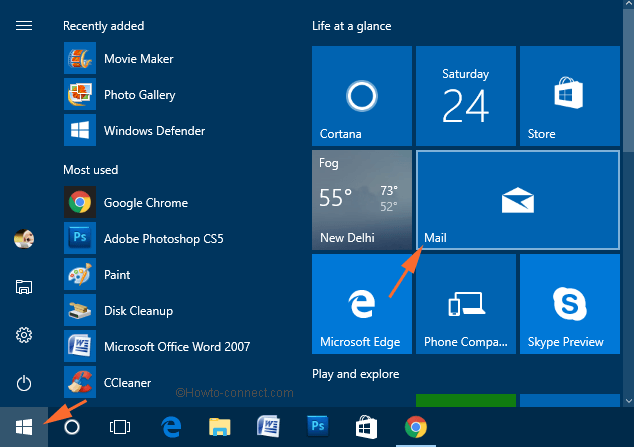Click the 'Play and explore' group title
This screenshot has height=447, width=634.
coord(355,374)
